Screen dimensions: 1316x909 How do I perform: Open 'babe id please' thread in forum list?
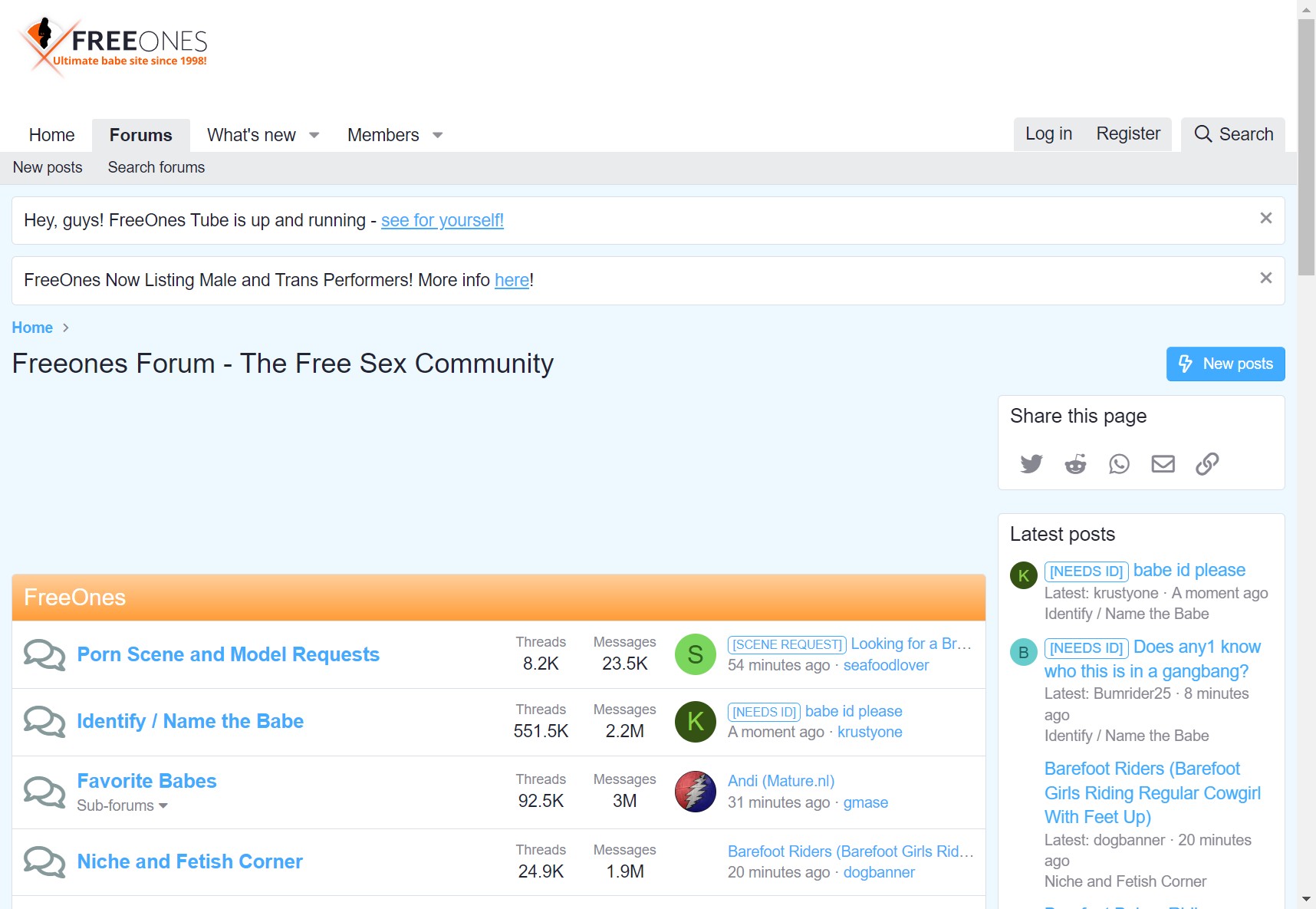click(x=854, y=711)
